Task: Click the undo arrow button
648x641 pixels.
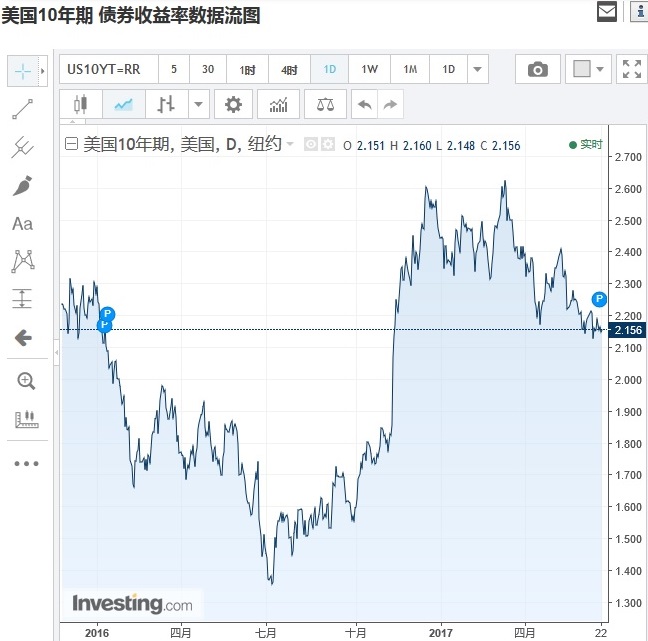Action: [364, 104]
